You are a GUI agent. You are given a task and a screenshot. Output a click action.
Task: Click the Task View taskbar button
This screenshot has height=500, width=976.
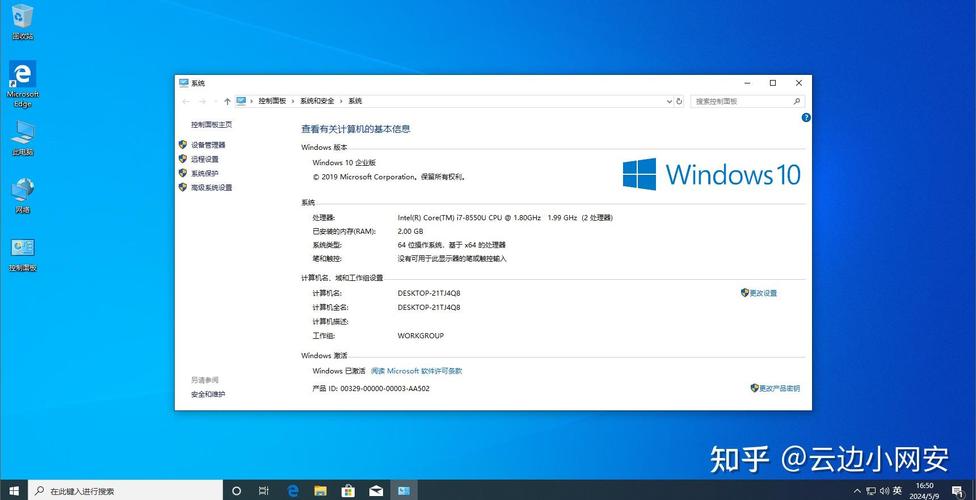pos(265,491)
